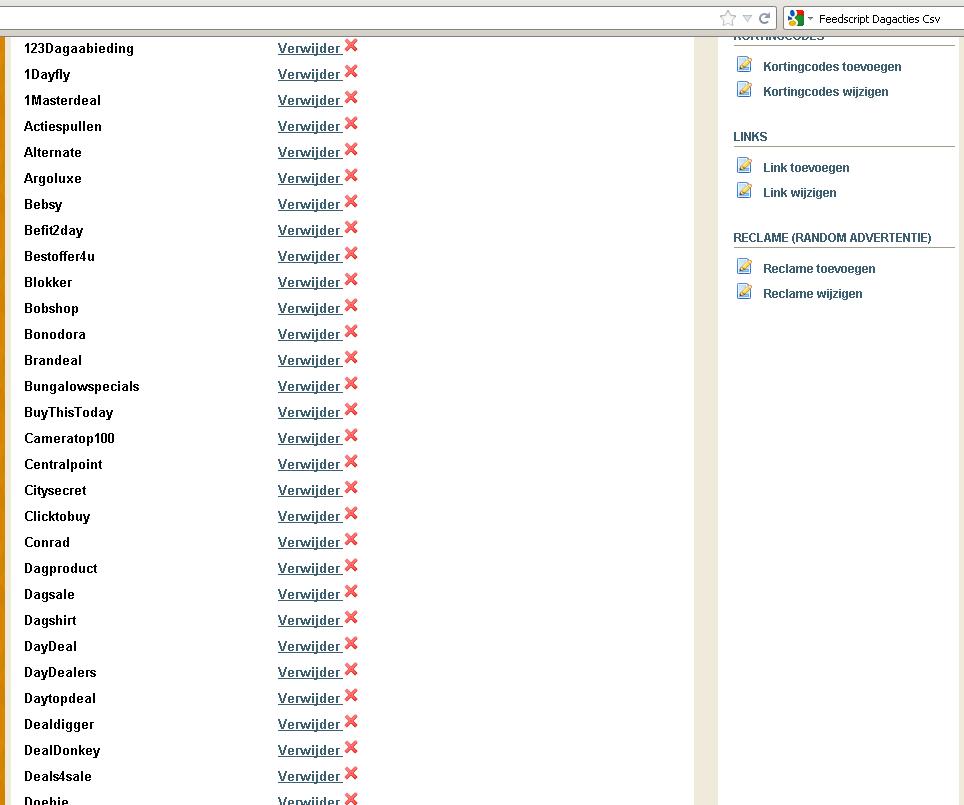964x805 pixels.
Task: Click the red X icon in Citysecret row
Action: click(351, 488)
